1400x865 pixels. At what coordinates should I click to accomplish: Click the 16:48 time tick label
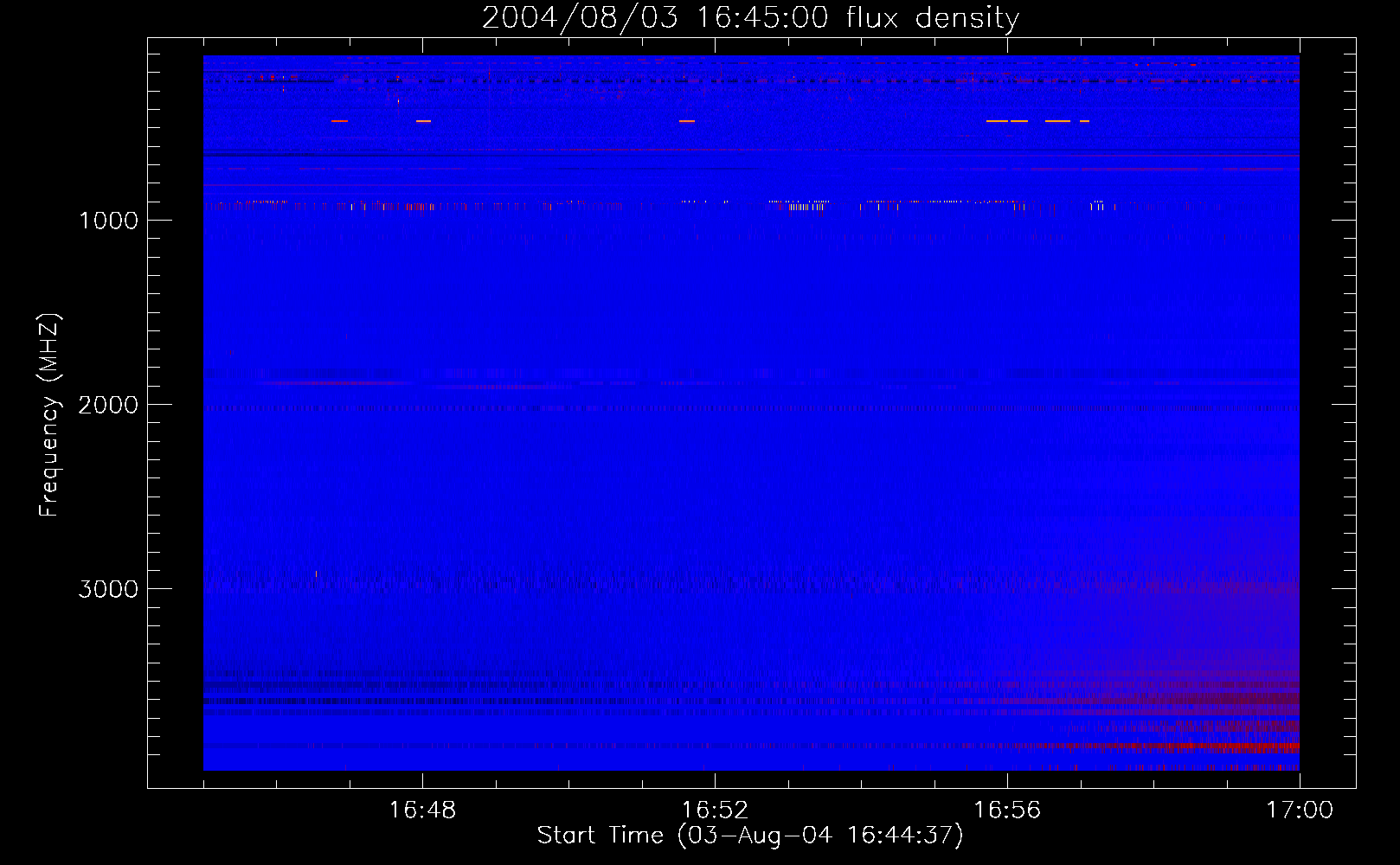(422, 811)
